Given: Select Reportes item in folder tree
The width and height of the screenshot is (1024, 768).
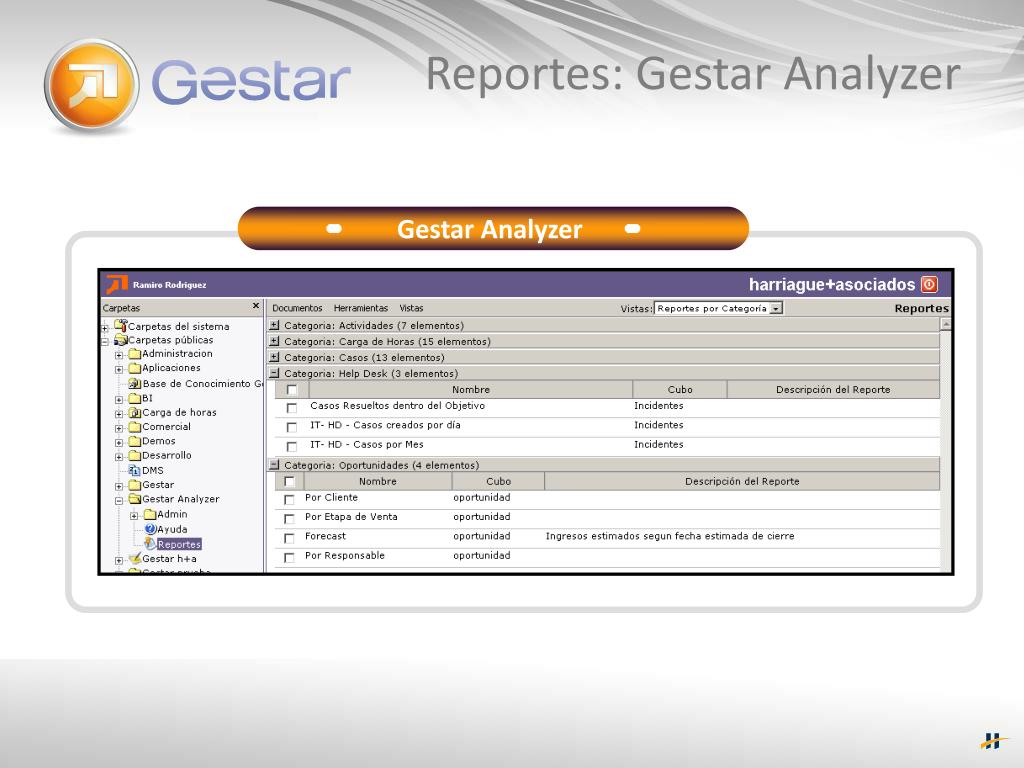Looking at the screenshot, I should [x=179, y=544].
